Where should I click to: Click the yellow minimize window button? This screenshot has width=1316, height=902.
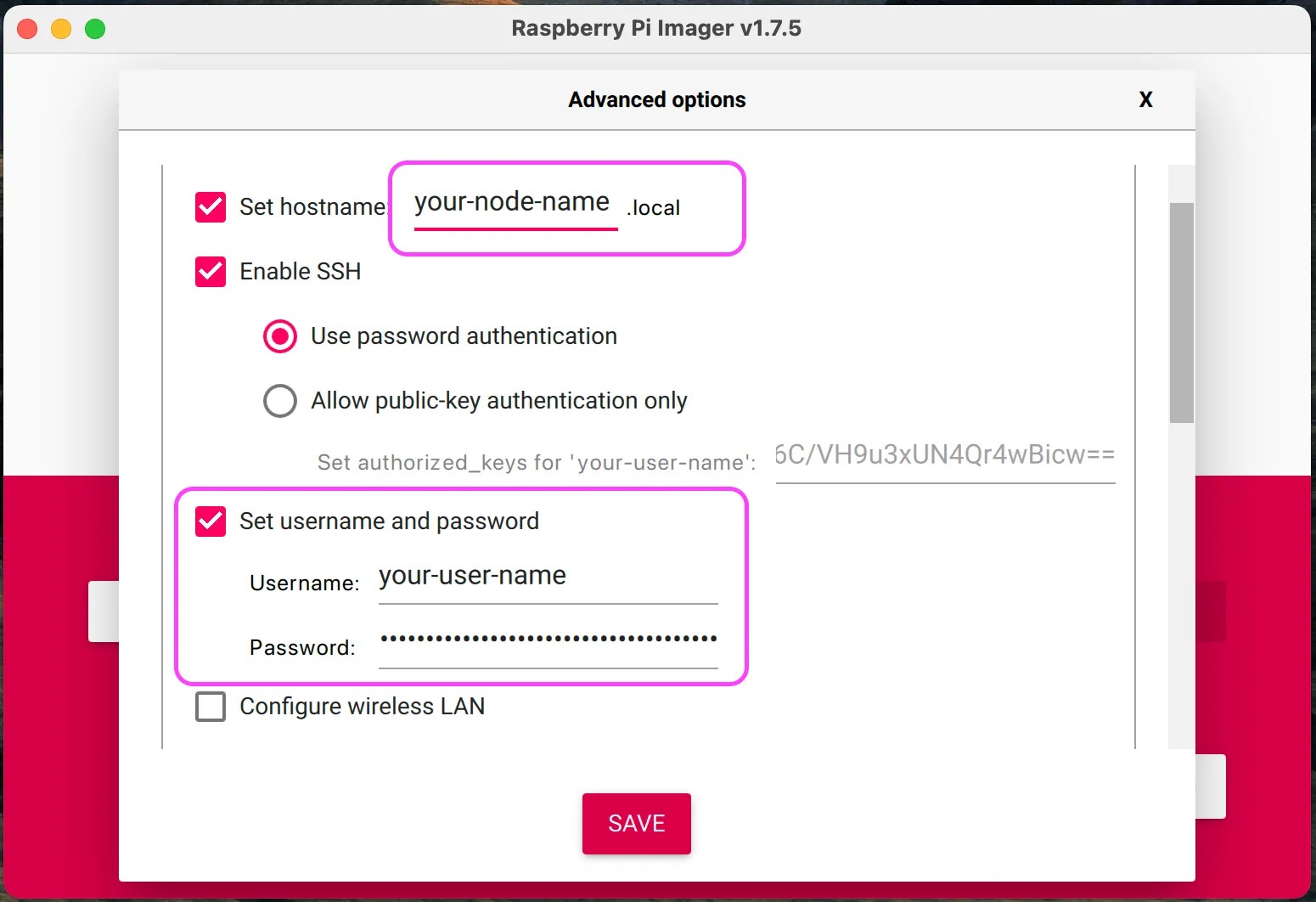point(61,29)
